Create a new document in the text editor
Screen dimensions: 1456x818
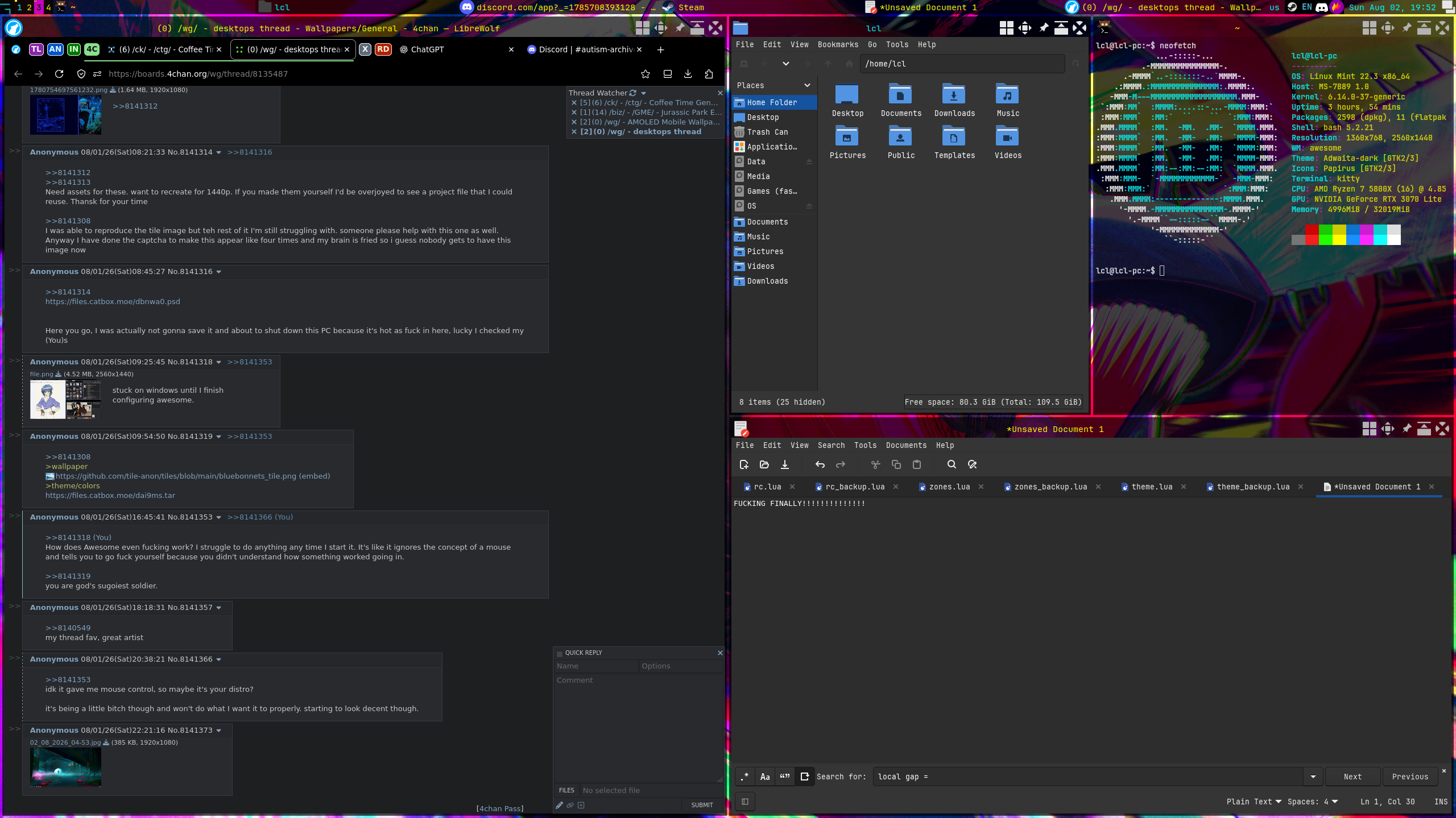coord(744,464)
